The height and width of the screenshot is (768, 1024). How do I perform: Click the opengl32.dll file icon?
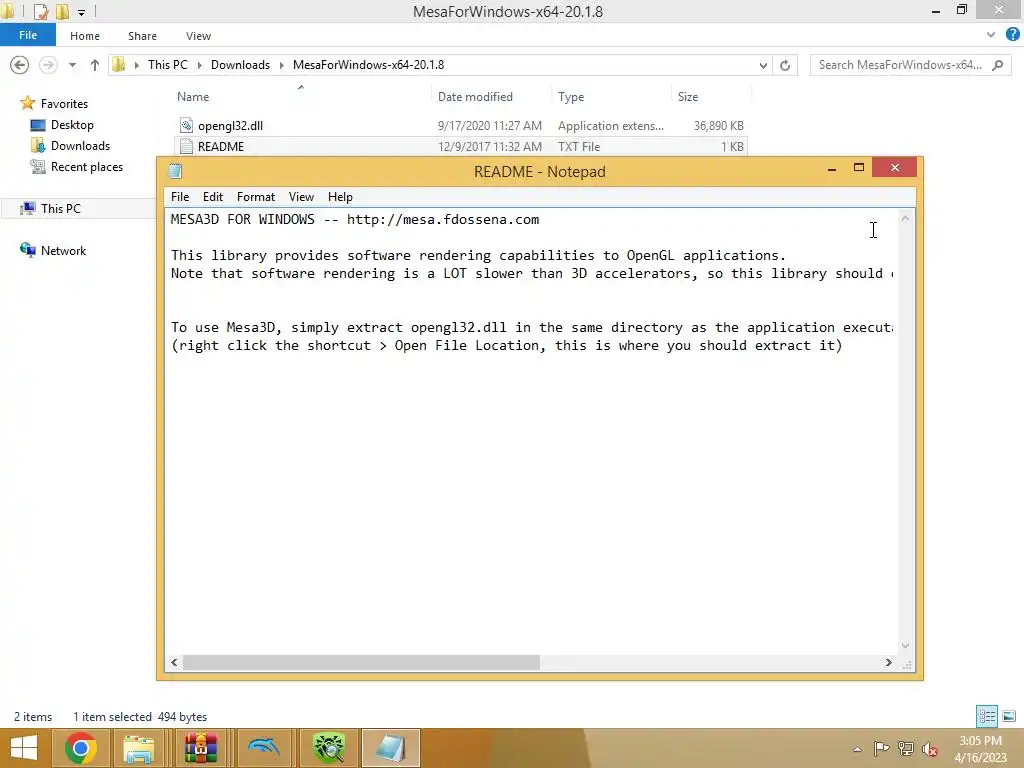point(186,125)
